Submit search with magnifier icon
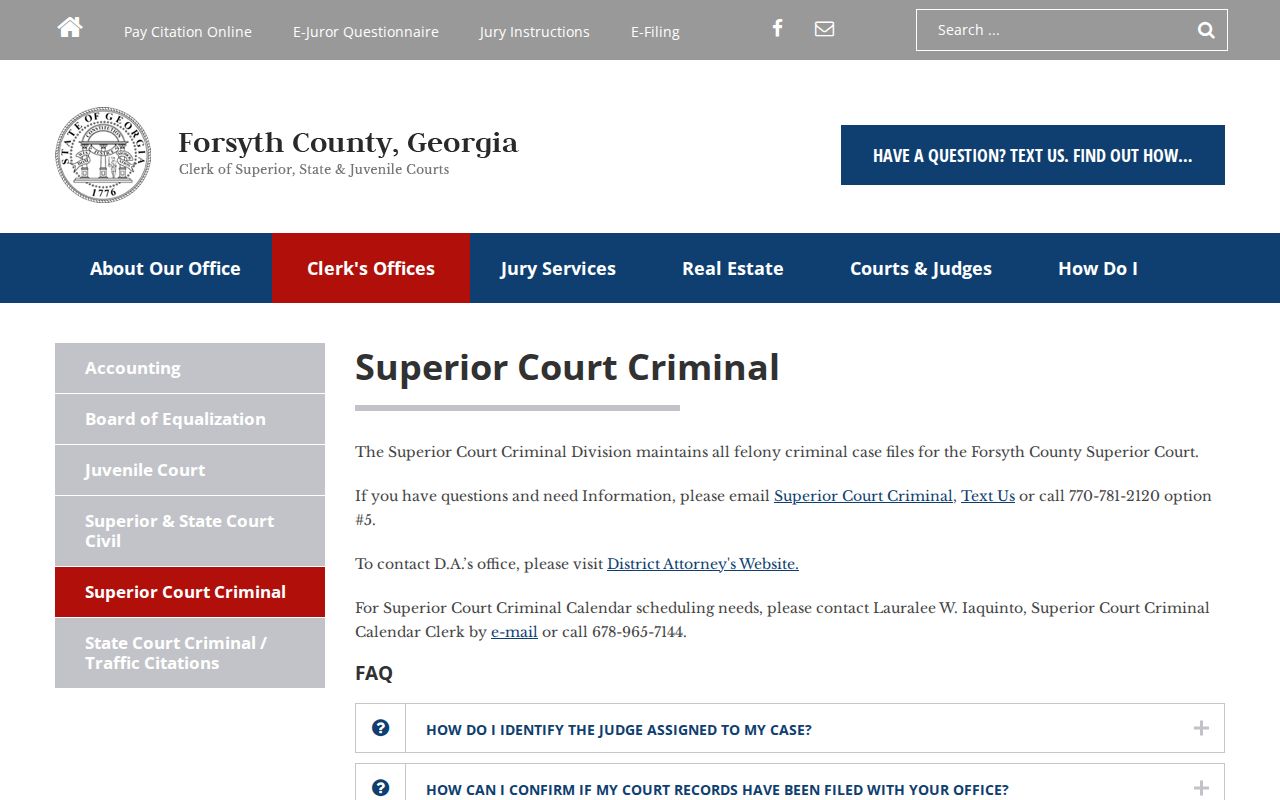Viewport: 1280px width, 800px height. tap(1206, 30)
